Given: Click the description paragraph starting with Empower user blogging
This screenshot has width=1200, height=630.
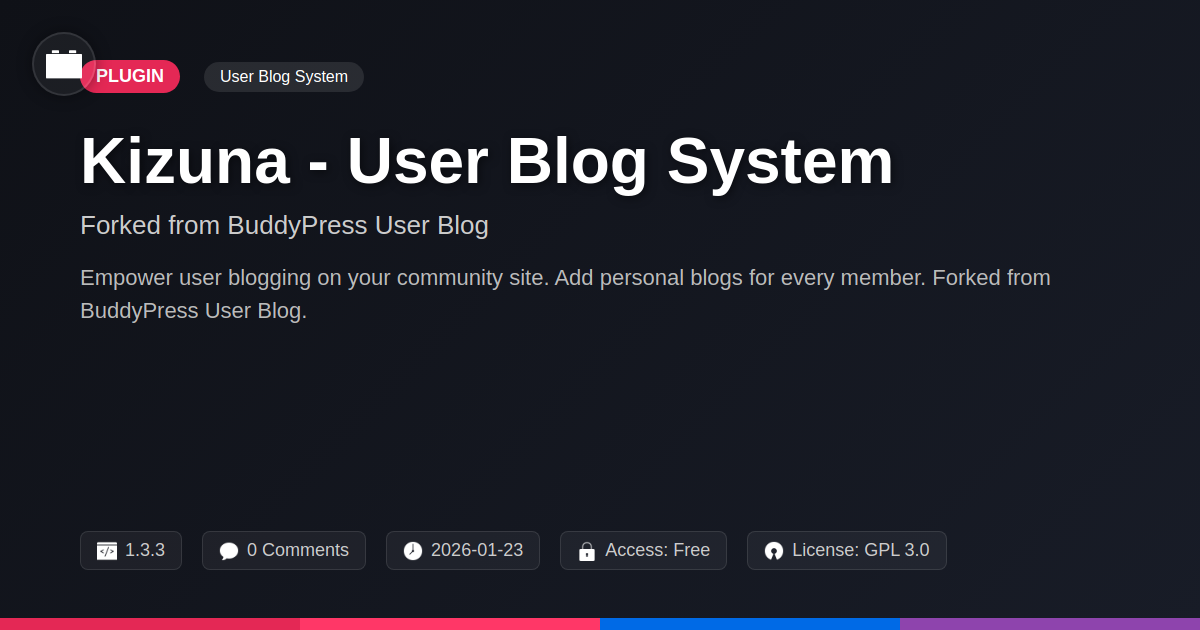Looking at the screenshot, I should tap(565, 294).
